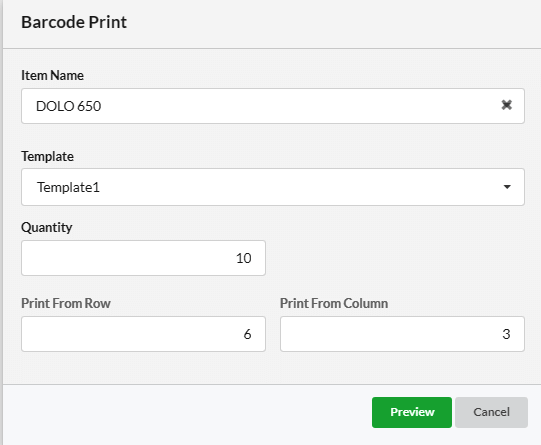Click the Print From Row label

tap(66, 303)
